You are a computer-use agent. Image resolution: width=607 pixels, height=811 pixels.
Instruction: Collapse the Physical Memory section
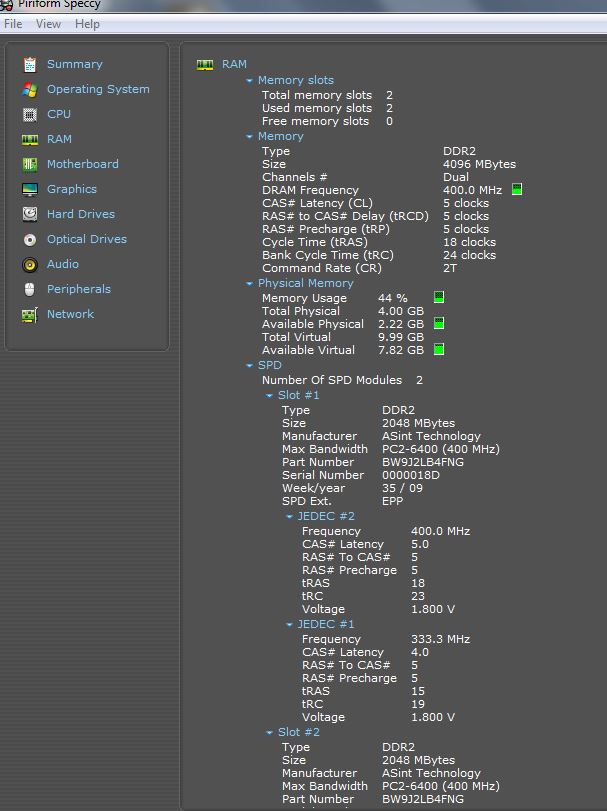[x=249, y=283]
